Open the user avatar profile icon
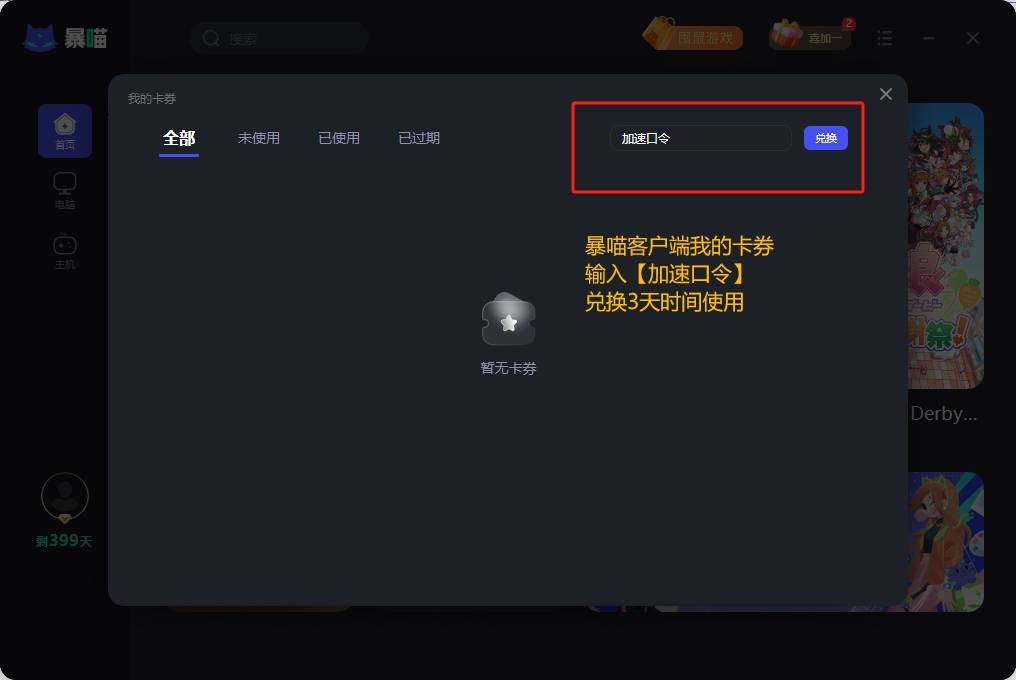Image resolution: width=1016 pixels, height=680 pixels. [65, 497]
